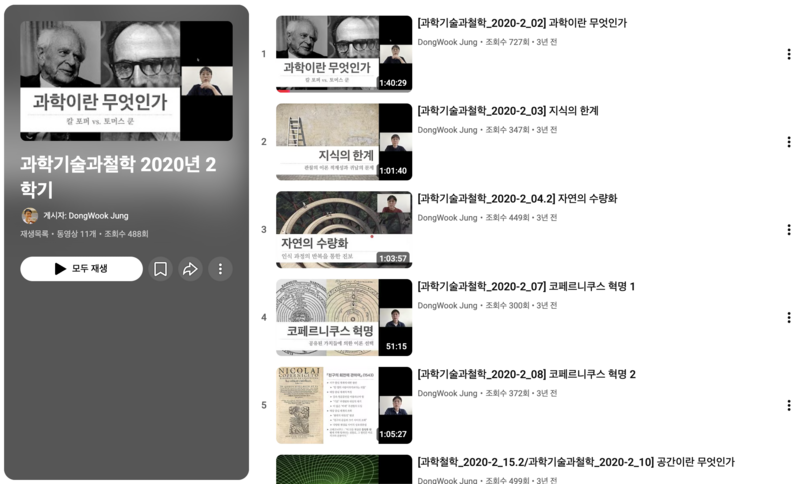This screenshot has height=484, width=800.
Task: Click channel name DongWook Jung under 코페르니쿠스 혁명 1
Action: coord(447,305)
